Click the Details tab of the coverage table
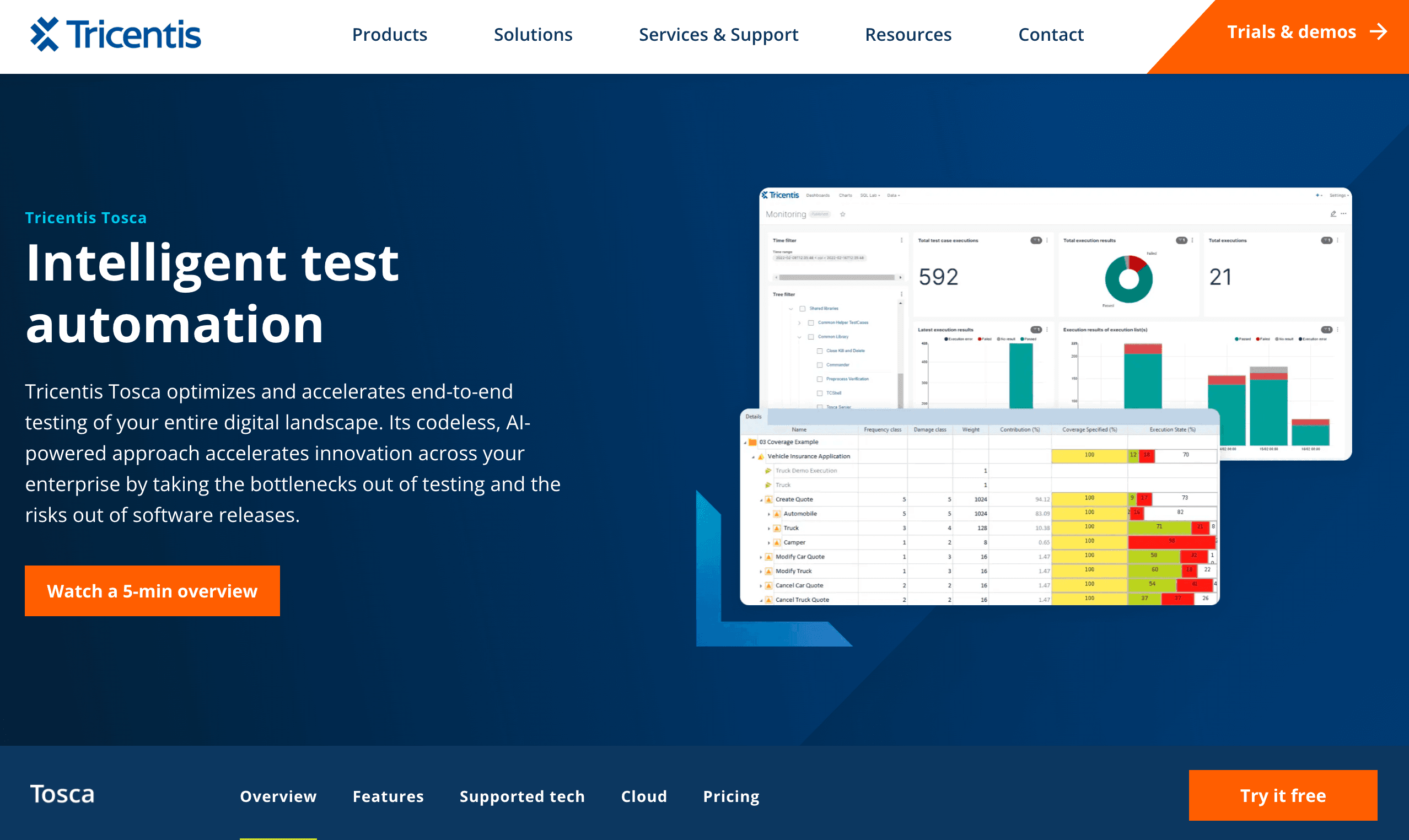The image size is (1409, 840). 754,417
